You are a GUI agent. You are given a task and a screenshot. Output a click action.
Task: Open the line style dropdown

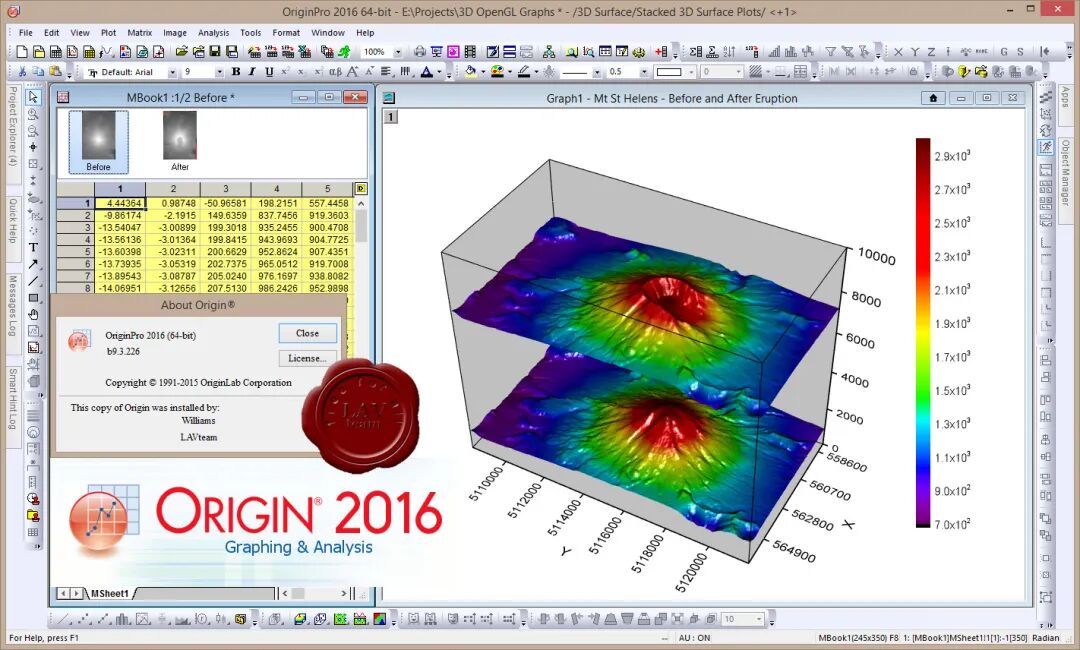tap(596, 72)
